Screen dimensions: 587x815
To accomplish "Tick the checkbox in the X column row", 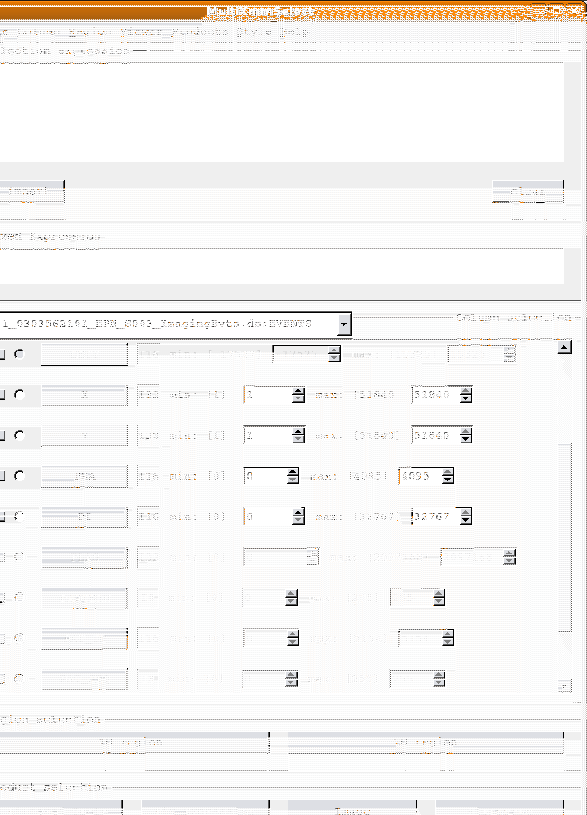I will 2,395.
